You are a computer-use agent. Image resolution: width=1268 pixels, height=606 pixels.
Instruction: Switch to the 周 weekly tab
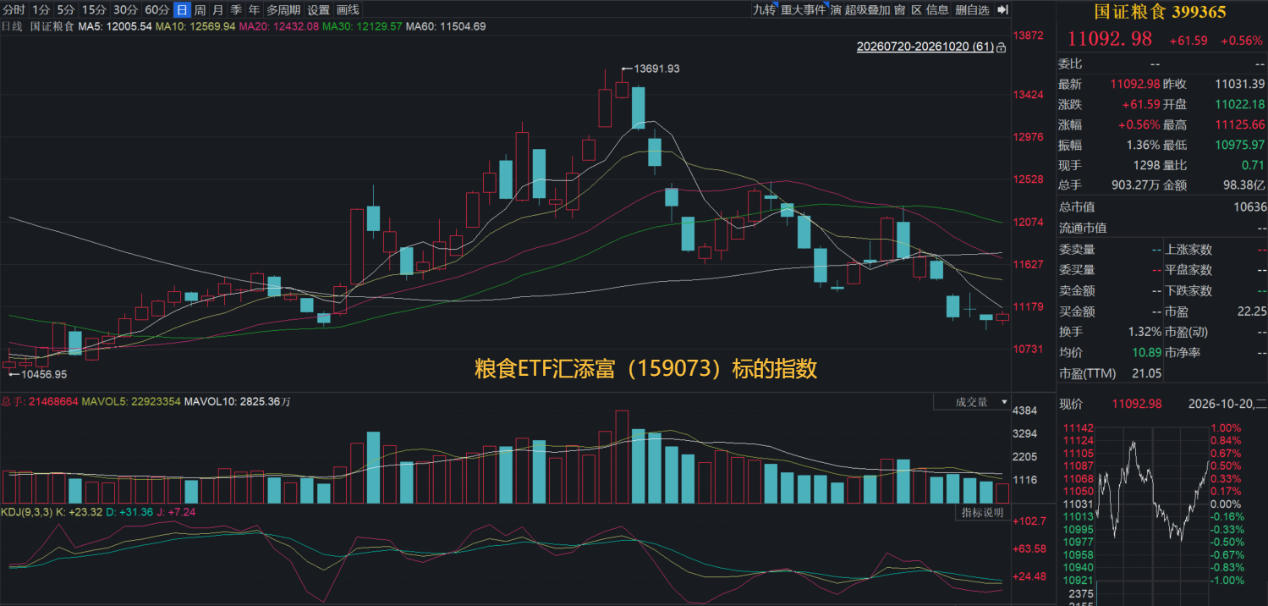click(x=200, y=10)
